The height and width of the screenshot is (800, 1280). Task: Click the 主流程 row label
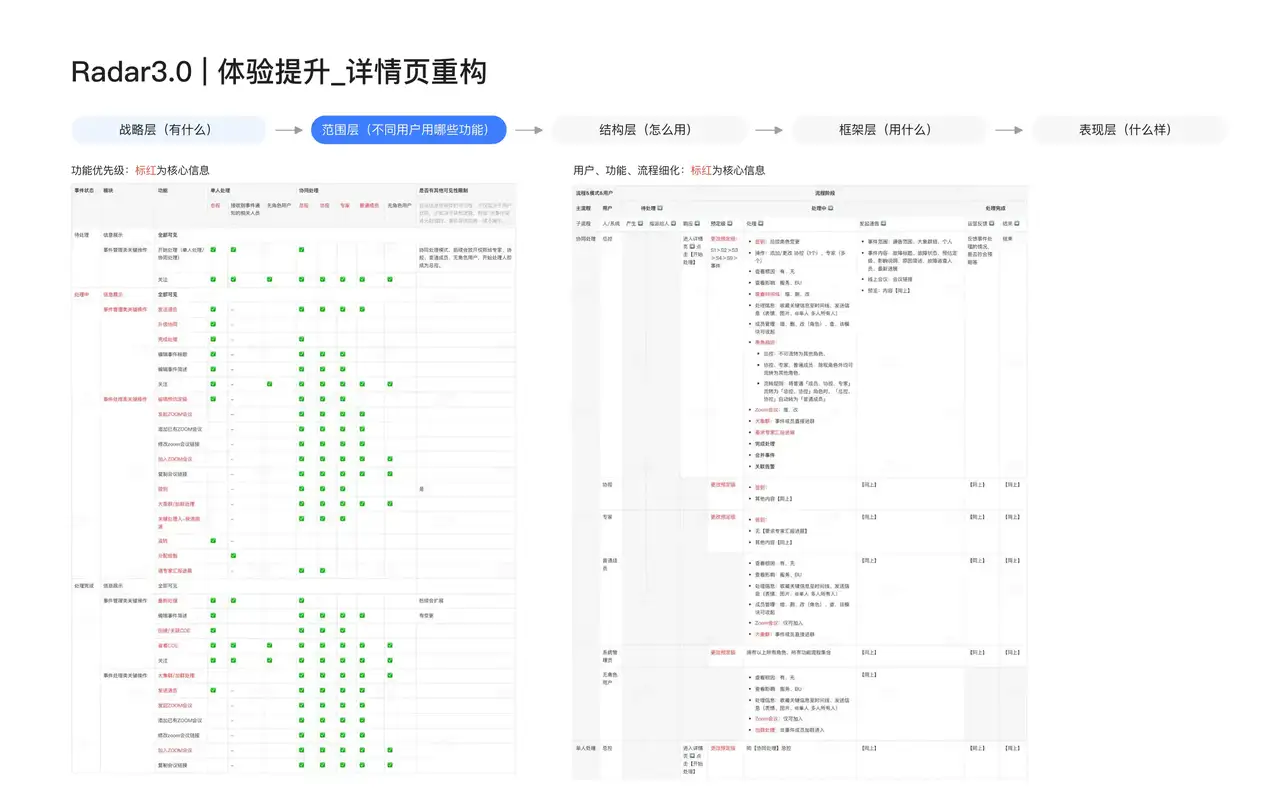[583, 207]
